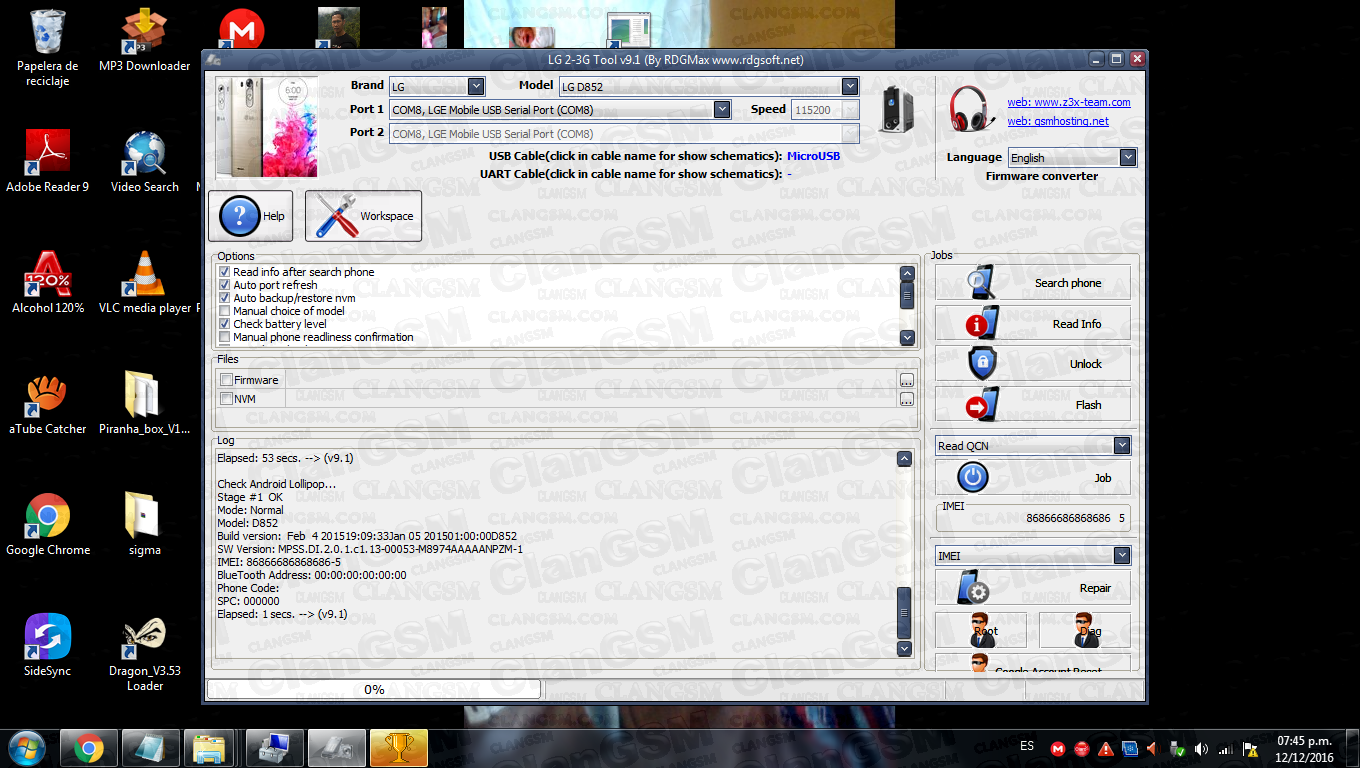The image size is (1360, 768).
Task: Click the Flash button
Action: (1032, 405)
